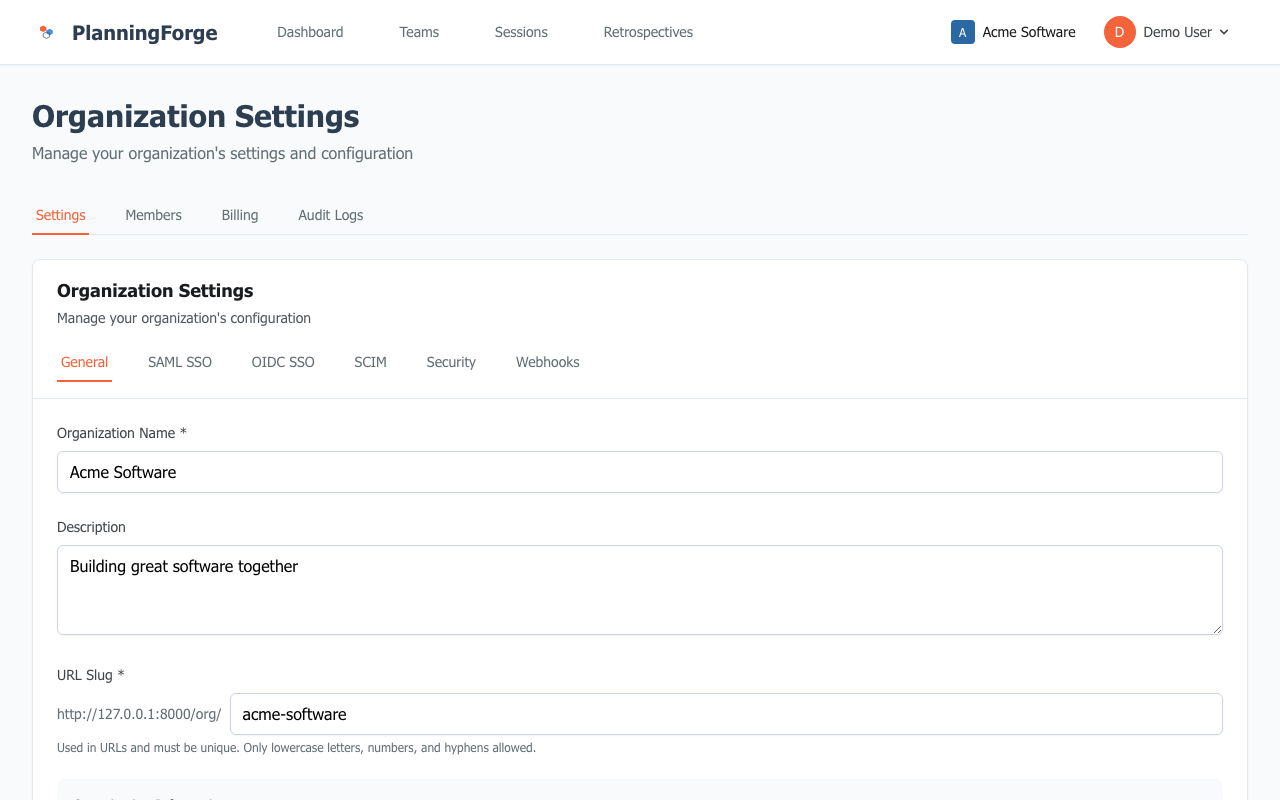Click inside the Organization Name field
The image size is (1280, 800).
[x=640, y=472]
